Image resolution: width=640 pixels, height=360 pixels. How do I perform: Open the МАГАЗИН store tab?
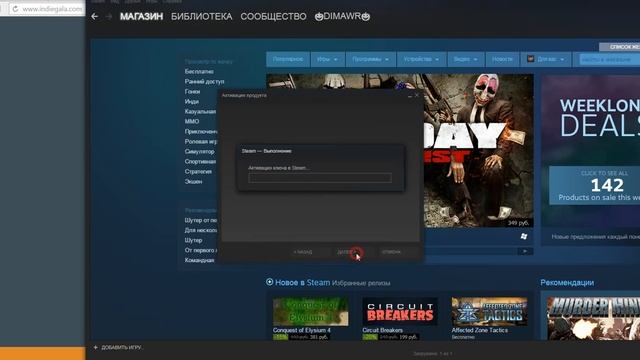coord(141,16)
